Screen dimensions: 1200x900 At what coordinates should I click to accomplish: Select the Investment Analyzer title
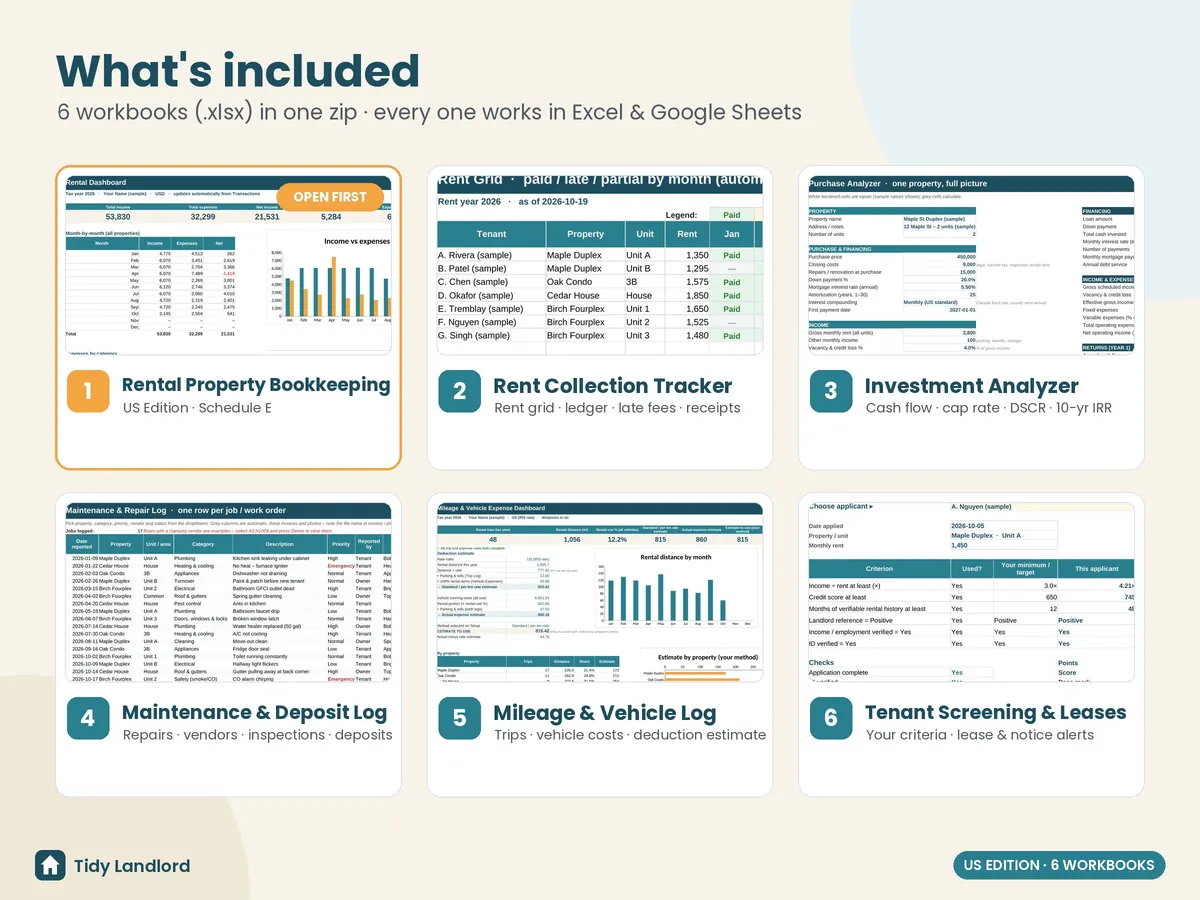(x=972, y=385)
